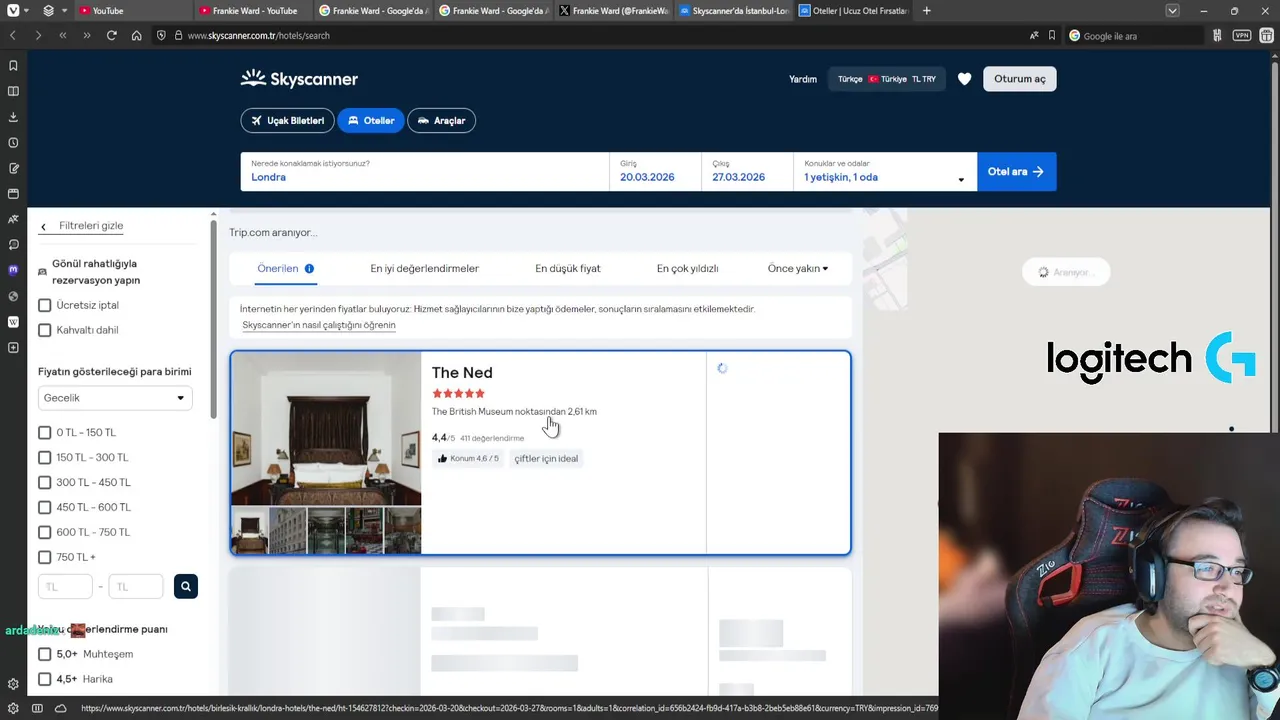Sort by En iyi değerlendirmeler

coord(424,268)
